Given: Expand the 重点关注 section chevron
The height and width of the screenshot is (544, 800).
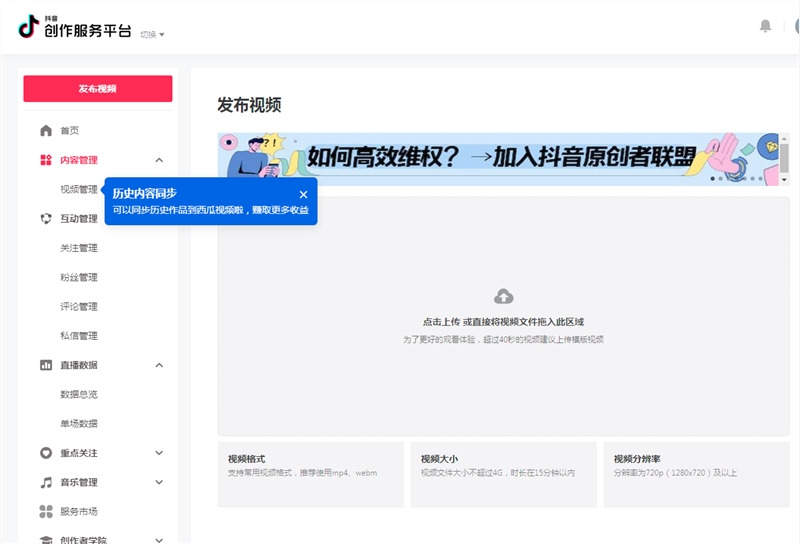Looking at the screenshot, I should [159, 453].
